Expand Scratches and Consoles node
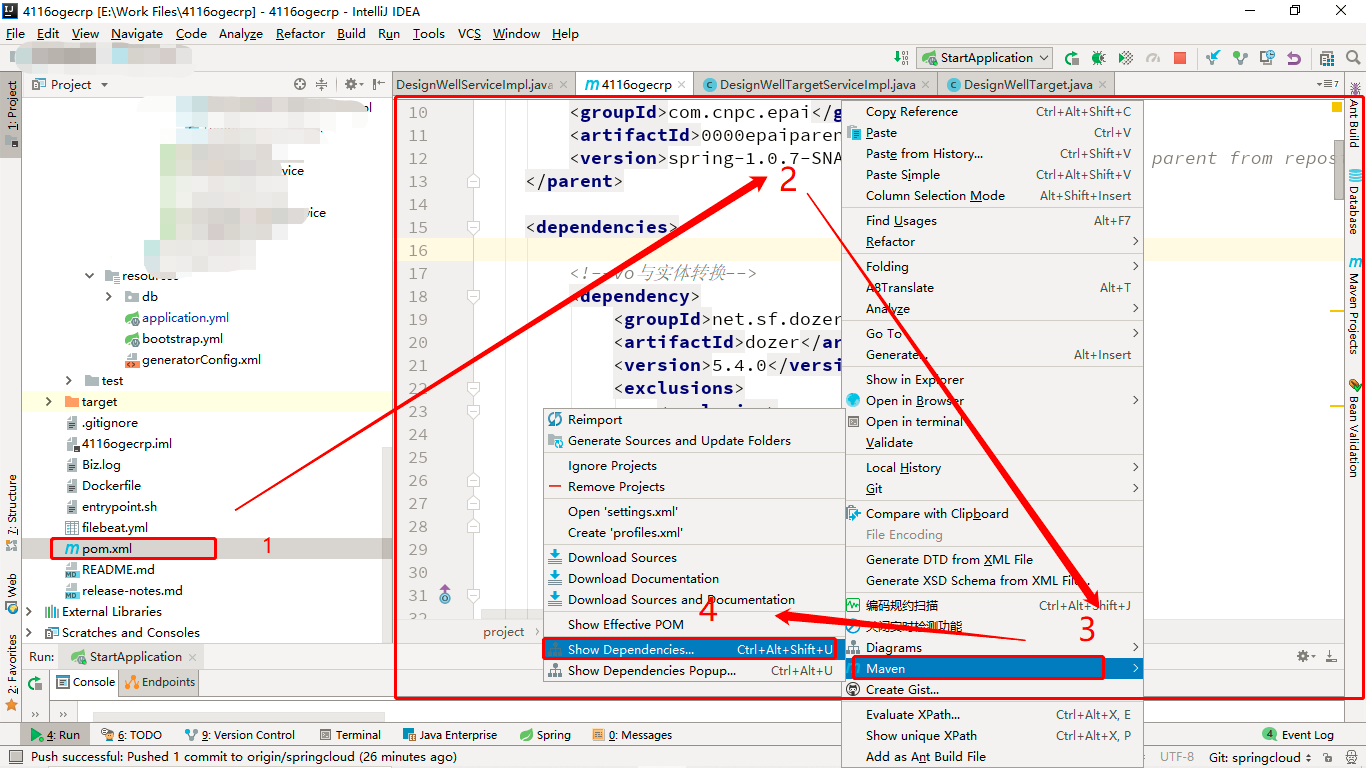 (29, 632)
